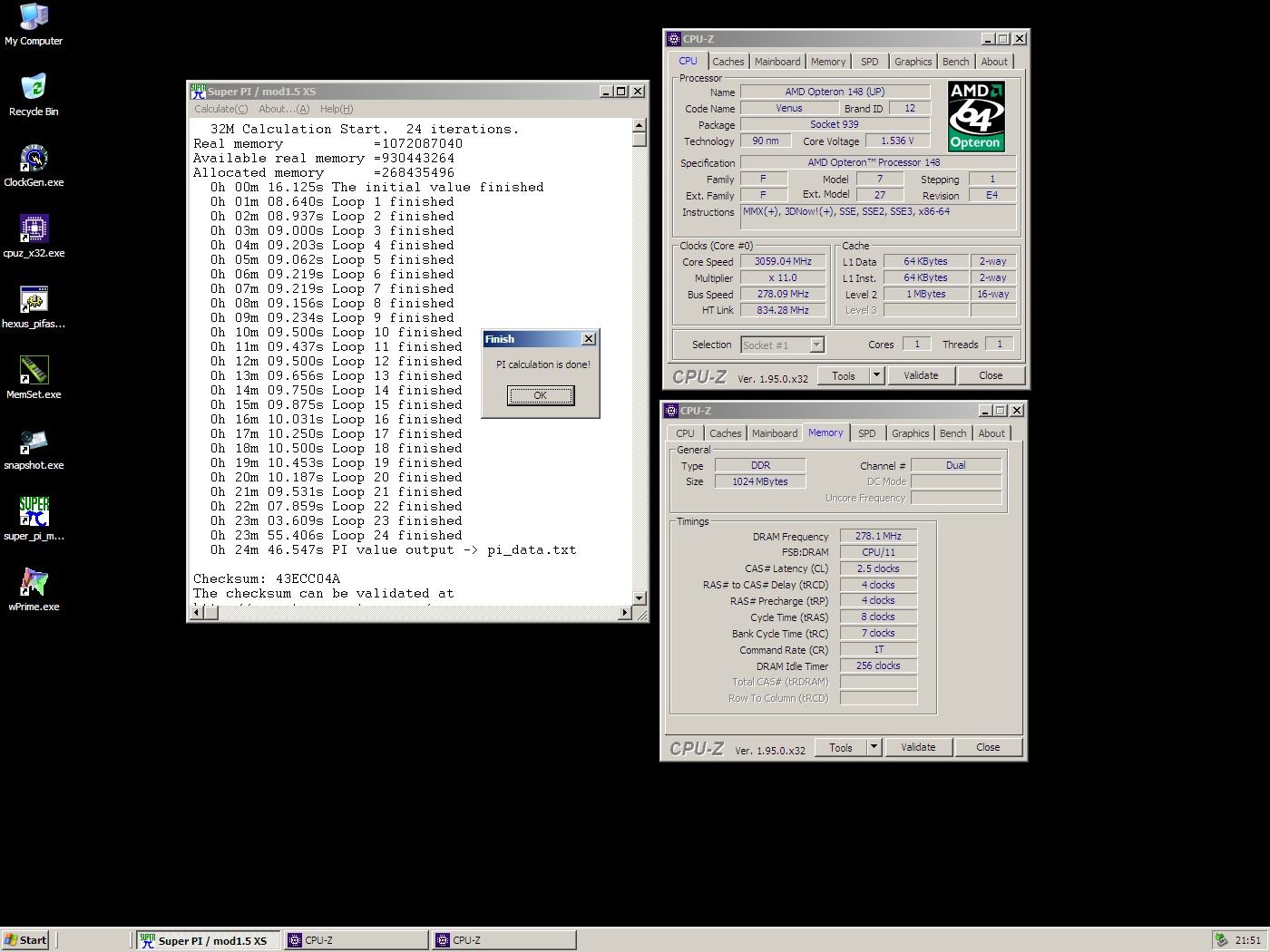
Task: Click Tools button in upper CPU-Z
Action: pyautogui.click(x=844, y=375)
